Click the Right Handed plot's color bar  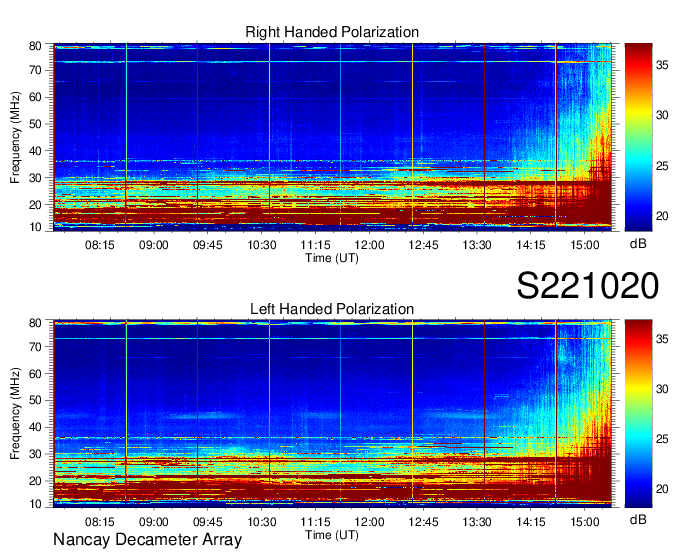[638, 137]
